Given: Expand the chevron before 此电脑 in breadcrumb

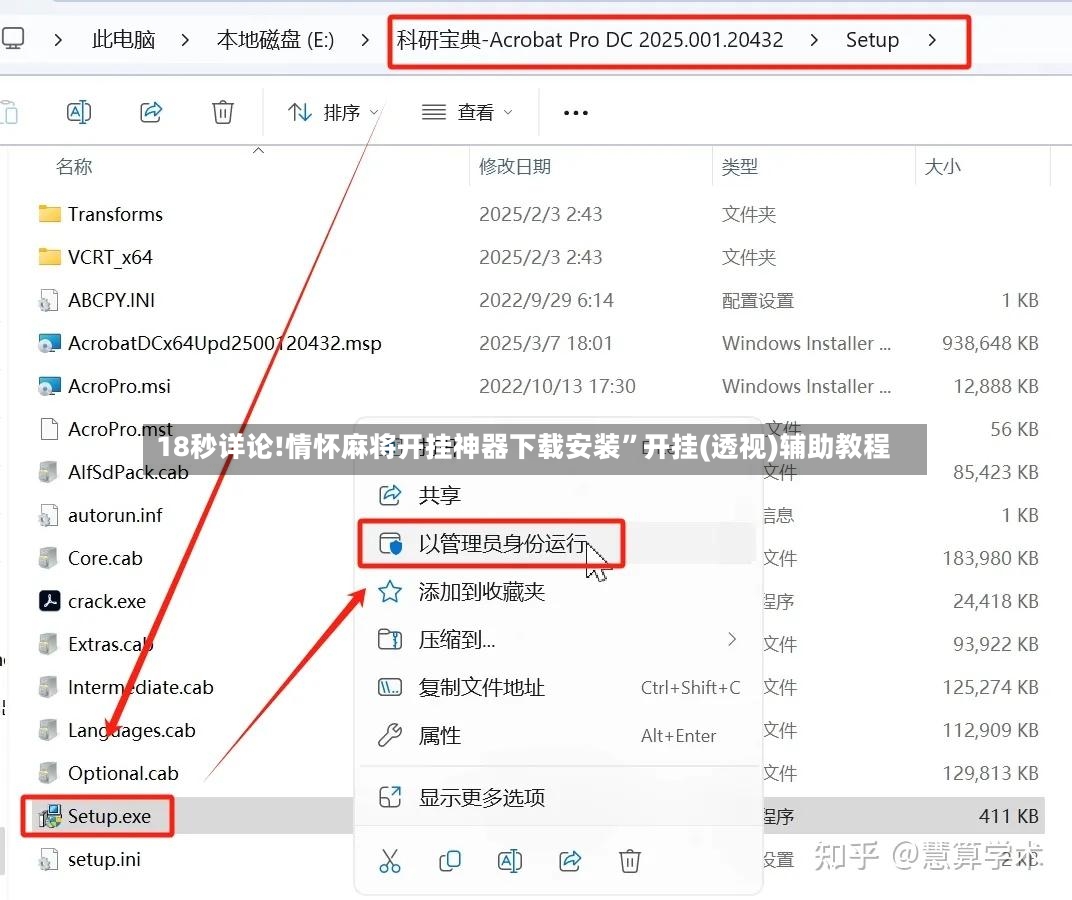Looking at the screenshot, I should [58, 40].
